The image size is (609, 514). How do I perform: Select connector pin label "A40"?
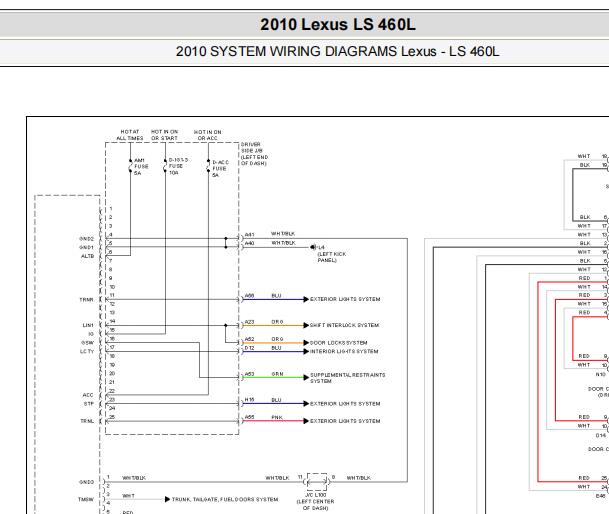tap(249, 243)
